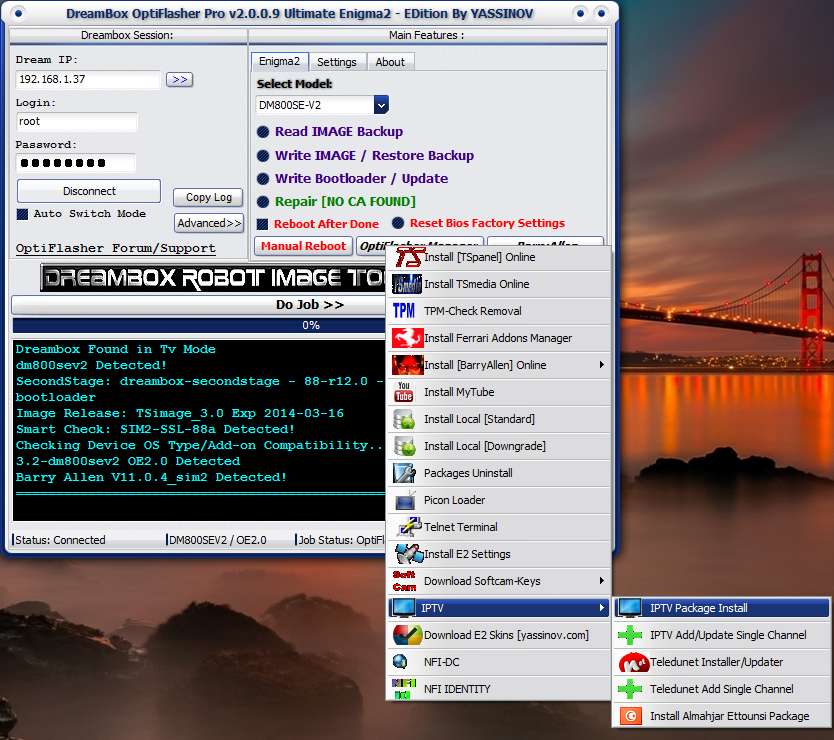Image resolution: width=834 pixels, height=740 pixels.
Task: Click the Almahjar Ettounsi Package icon
Action: click(x=631, y=716)
